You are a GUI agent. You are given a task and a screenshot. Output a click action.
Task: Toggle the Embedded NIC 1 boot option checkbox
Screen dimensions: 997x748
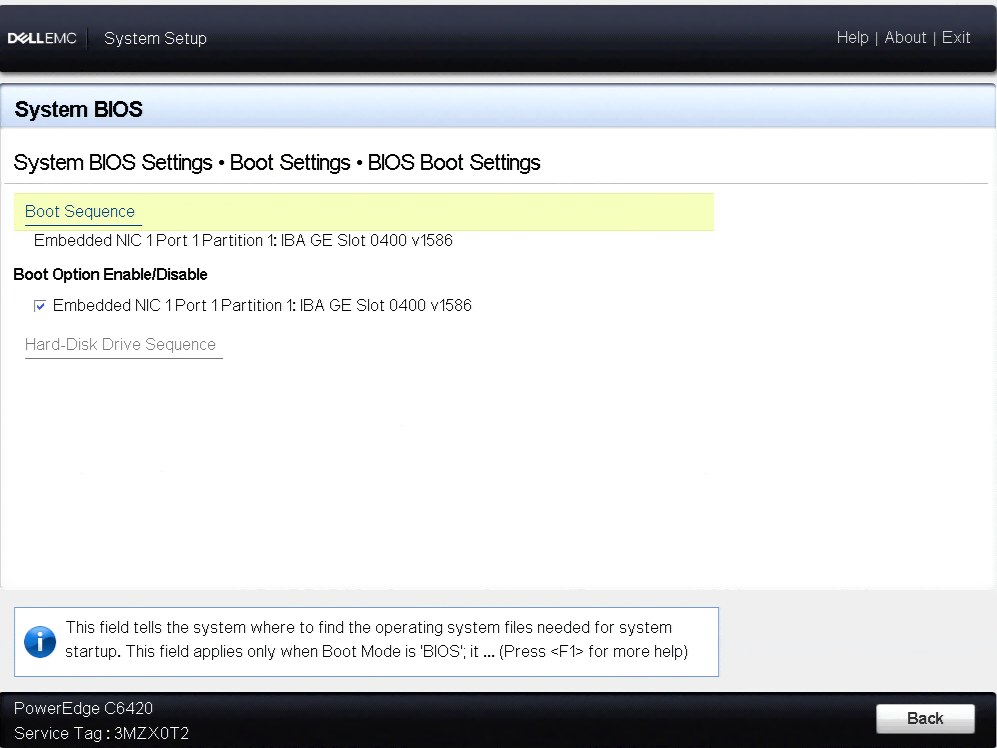point(39,306)
